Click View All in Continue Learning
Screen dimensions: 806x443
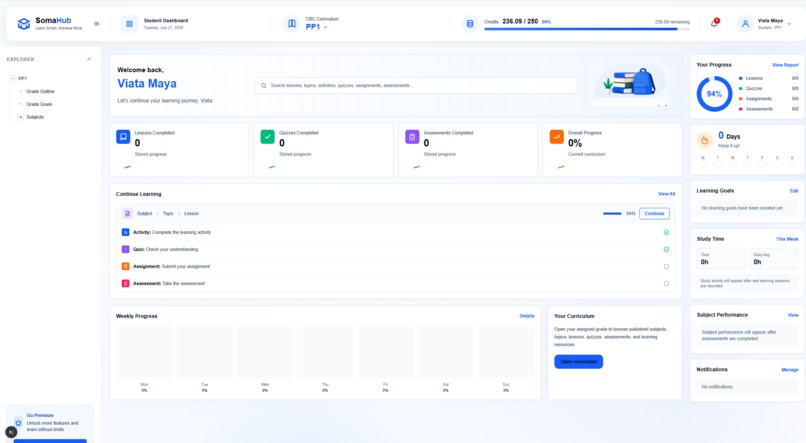coord(666,194)
